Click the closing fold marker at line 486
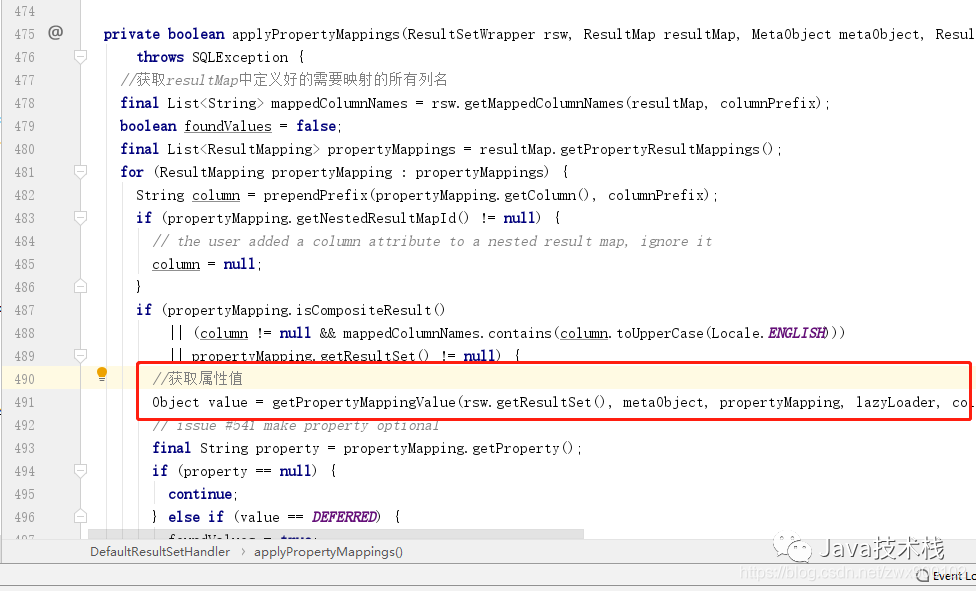Viewport: 976px width, 591px height. tap(80, 287)
